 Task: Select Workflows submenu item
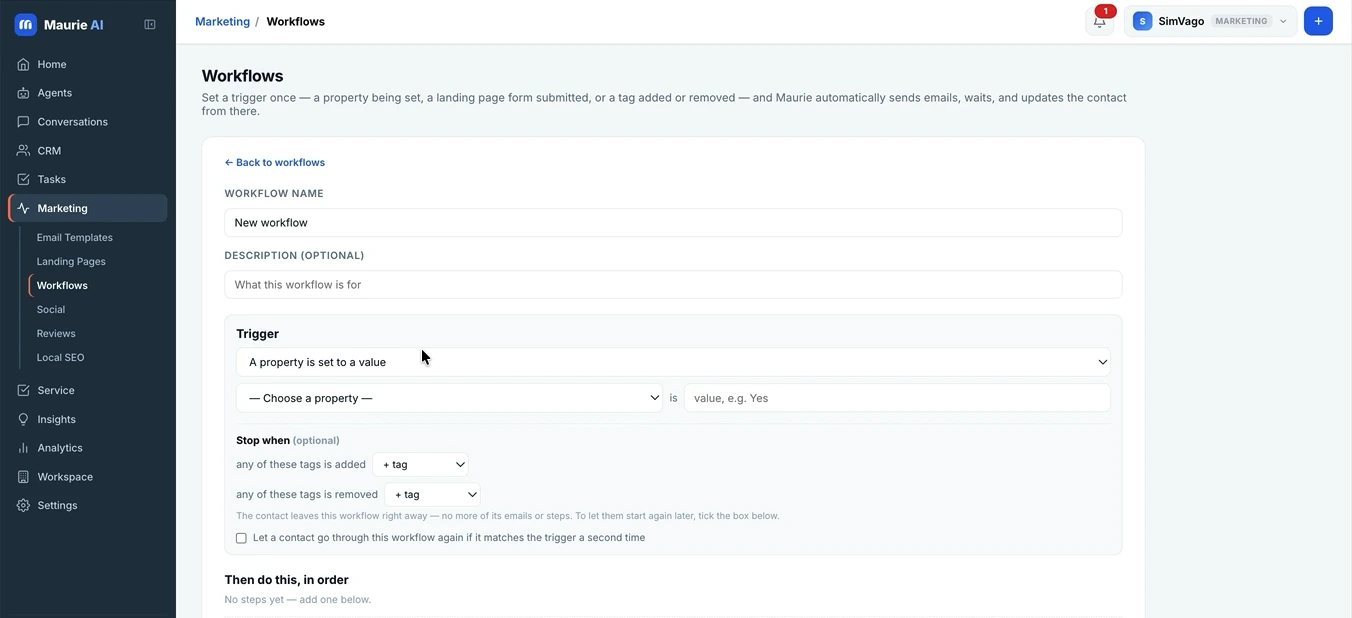(62, 285)
